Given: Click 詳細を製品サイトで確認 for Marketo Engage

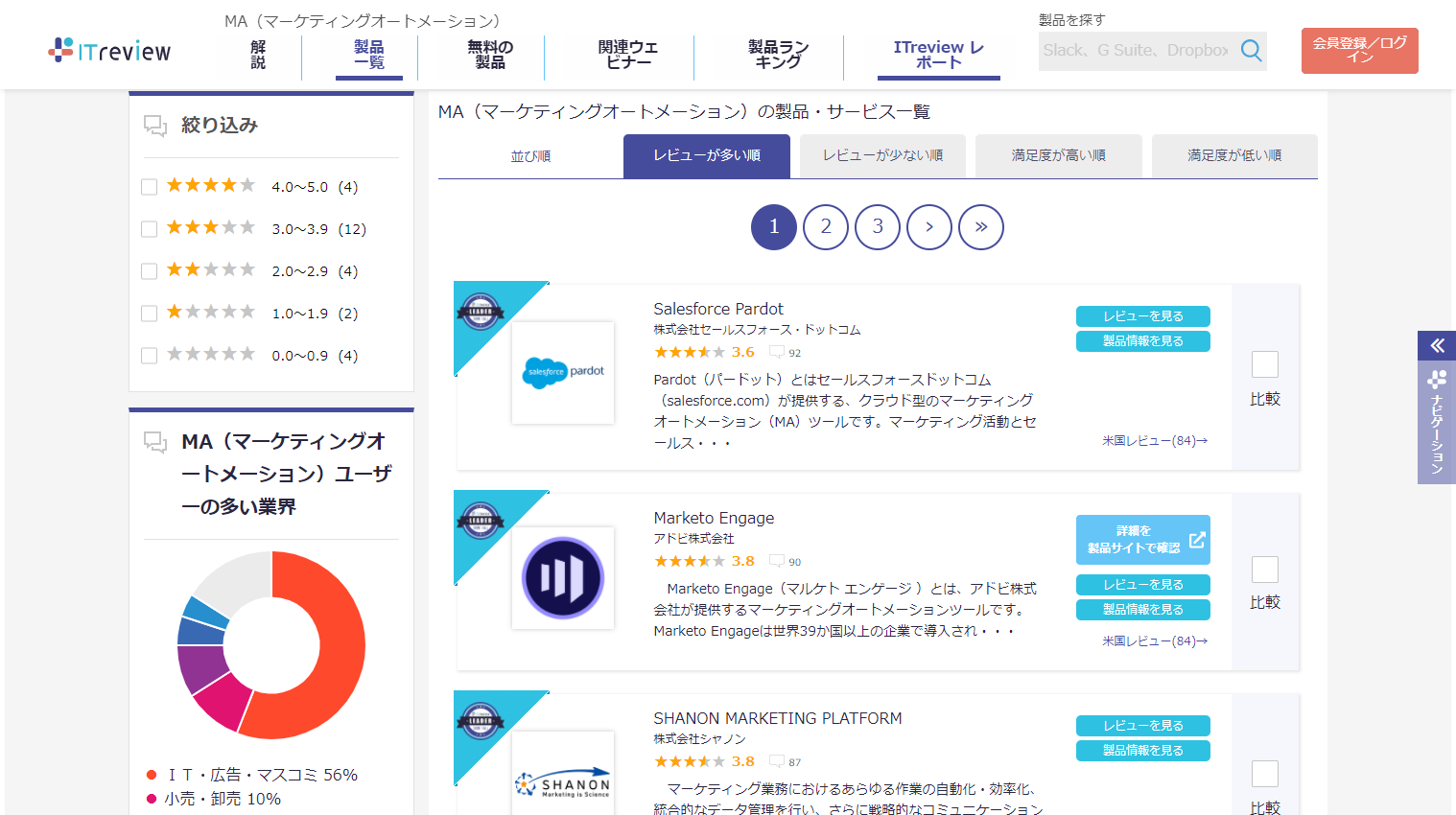Looking at the screenshot, I should (x=1143, y=540).
